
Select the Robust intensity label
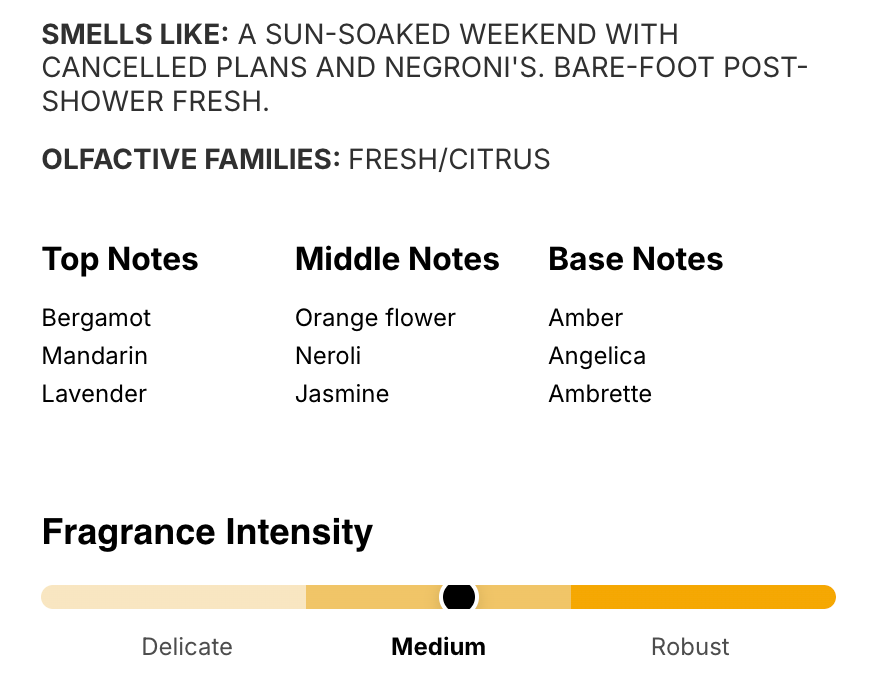pos(690,647)
